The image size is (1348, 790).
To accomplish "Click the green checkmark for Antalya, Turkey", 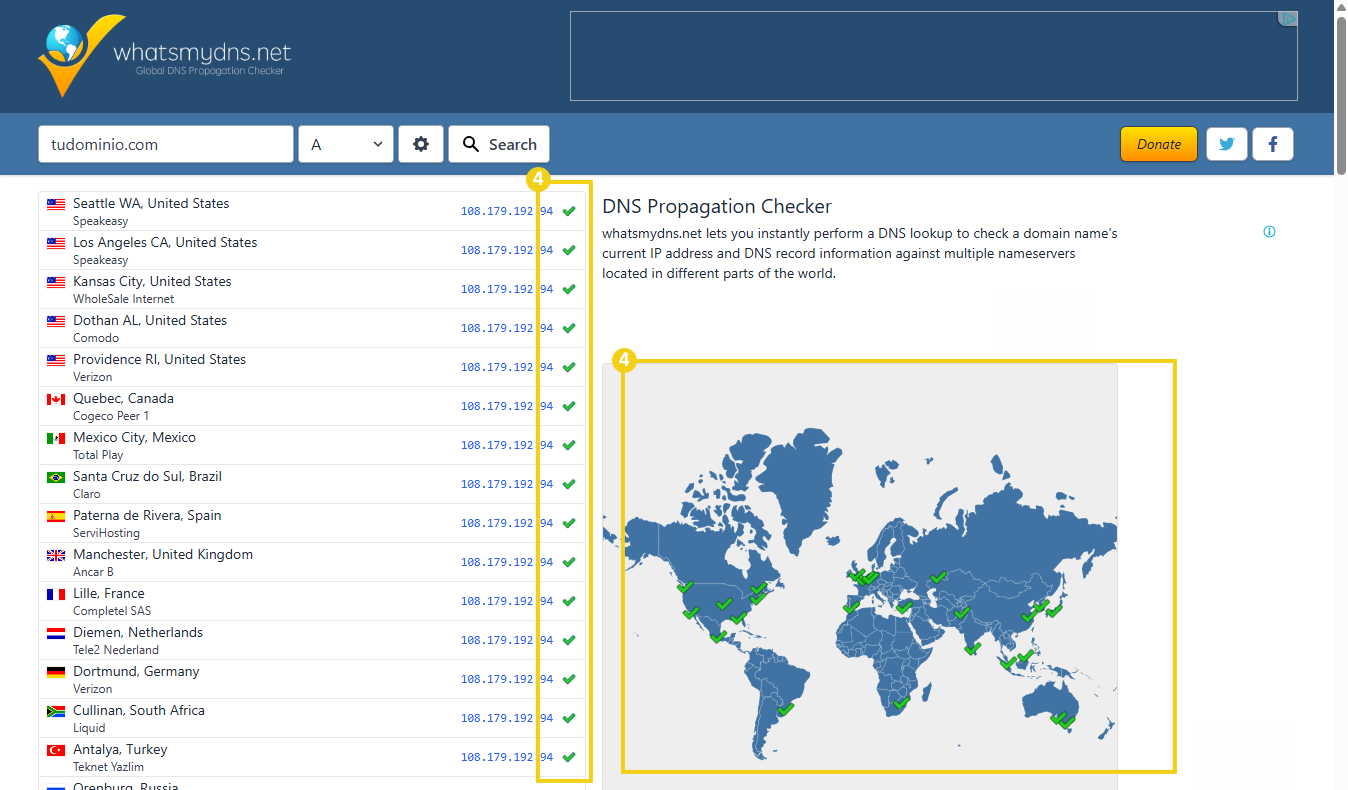I will 569,757.
